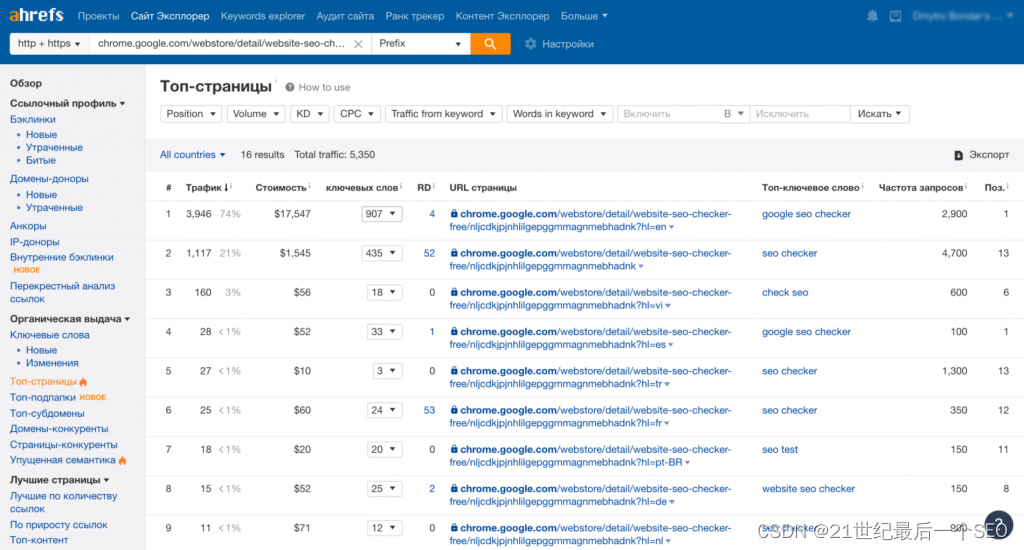Open the http + https protocol dropdown
The height and width of the screenshot is (550, 1024).
(x=49, y=44)
